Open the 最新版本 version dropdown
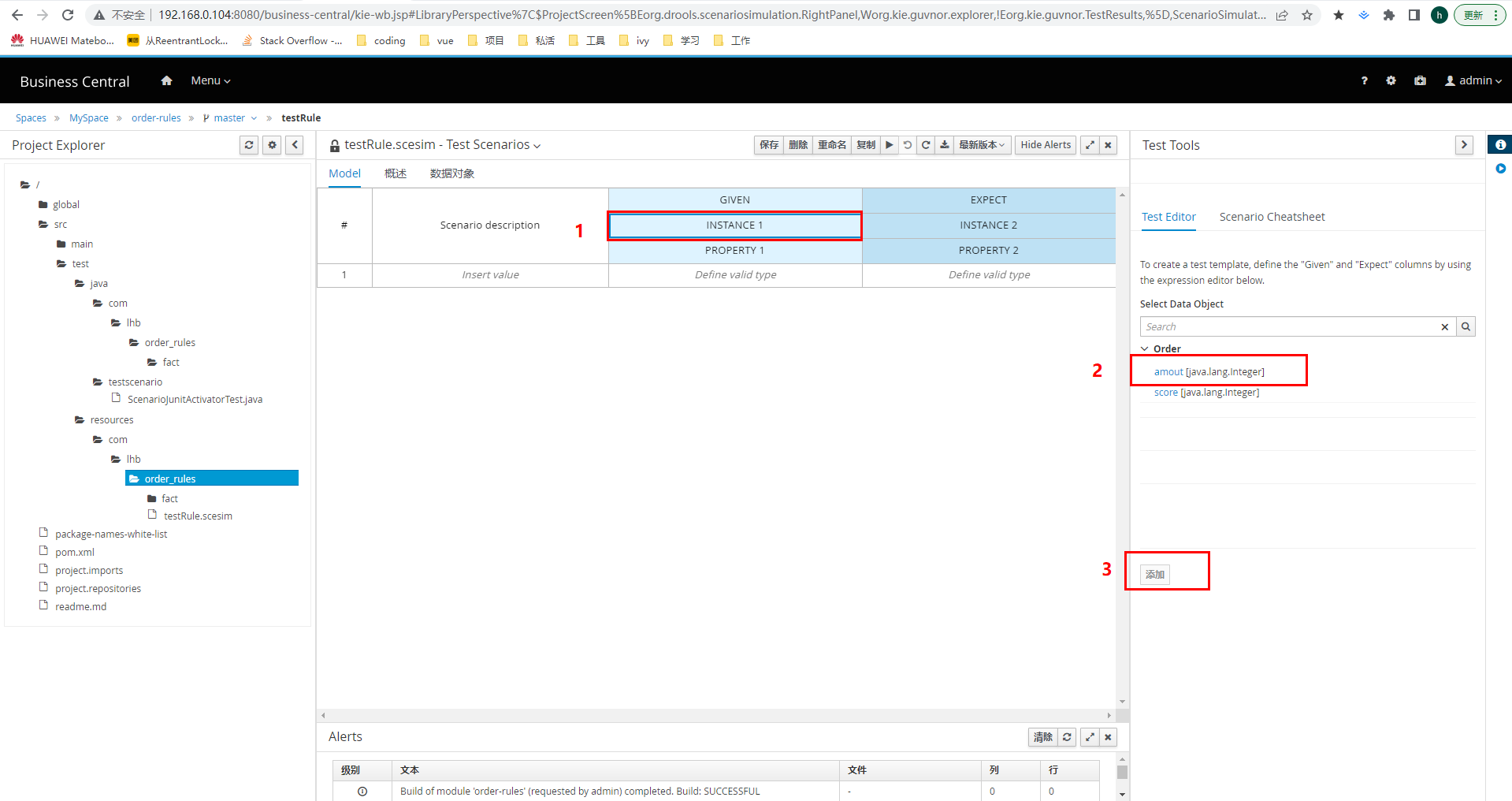Screen dimensions: 1512x801 click(981, 145)
